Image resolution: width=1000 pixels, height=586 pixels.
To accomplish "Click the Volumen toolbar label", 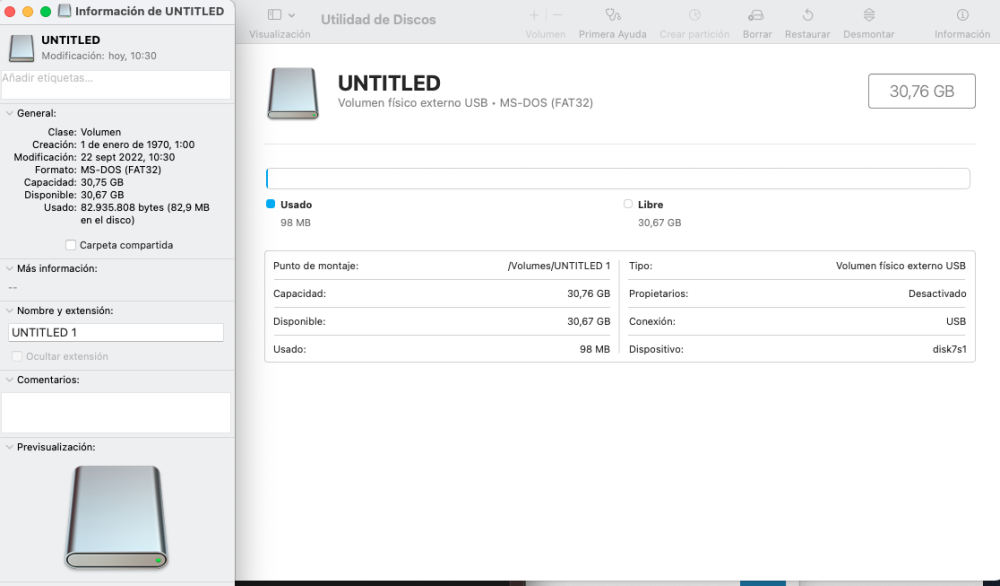I will coord(545,34).
